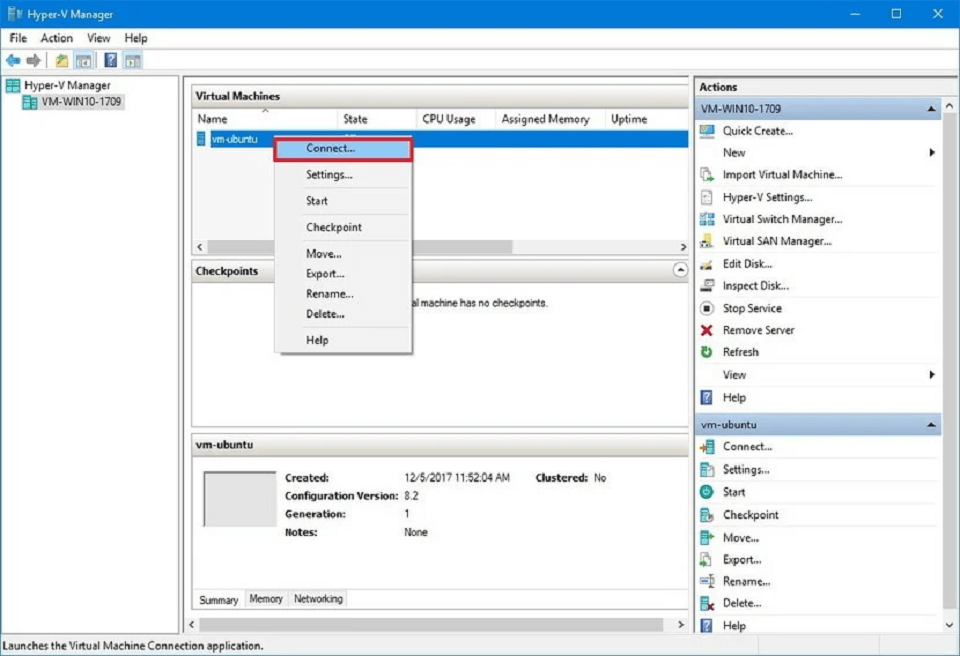Screen dimensions: 960x656
Task: Click the Start power icon in vm-ubuntu actions
Action: tap(707, 492)
